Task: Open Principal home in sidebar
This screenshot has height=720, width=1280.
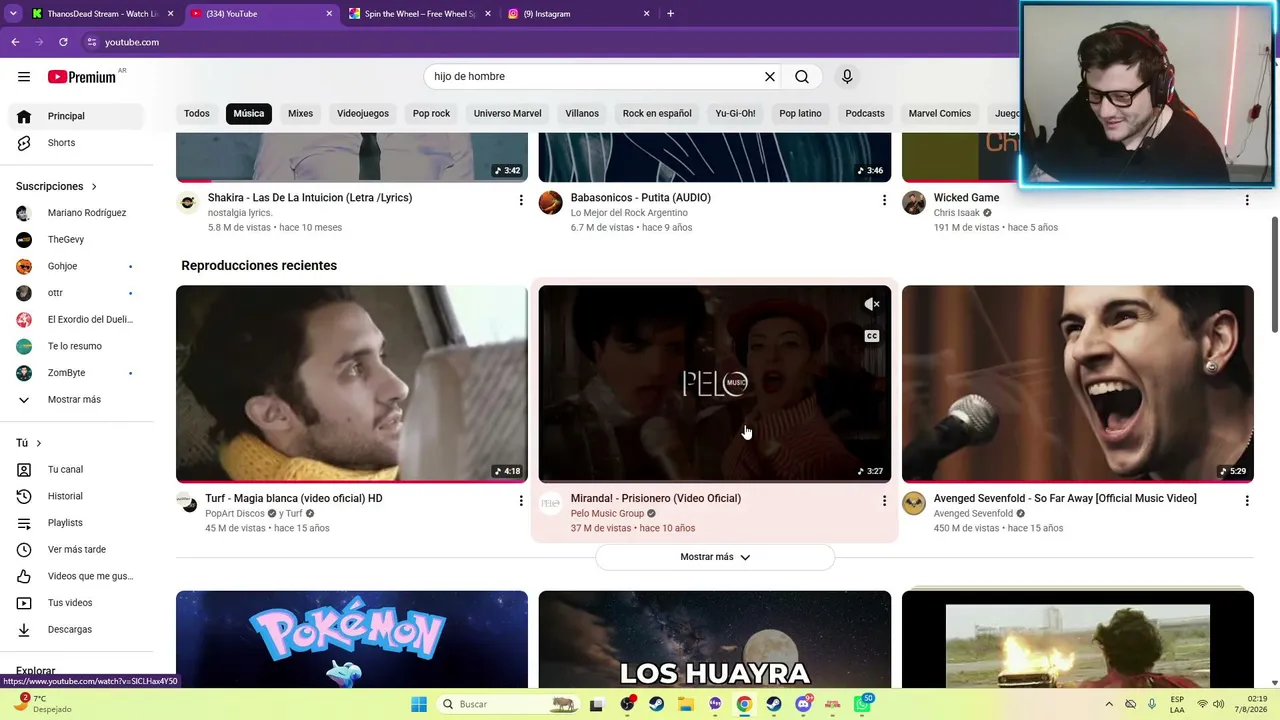Action: tap(78, 116)
